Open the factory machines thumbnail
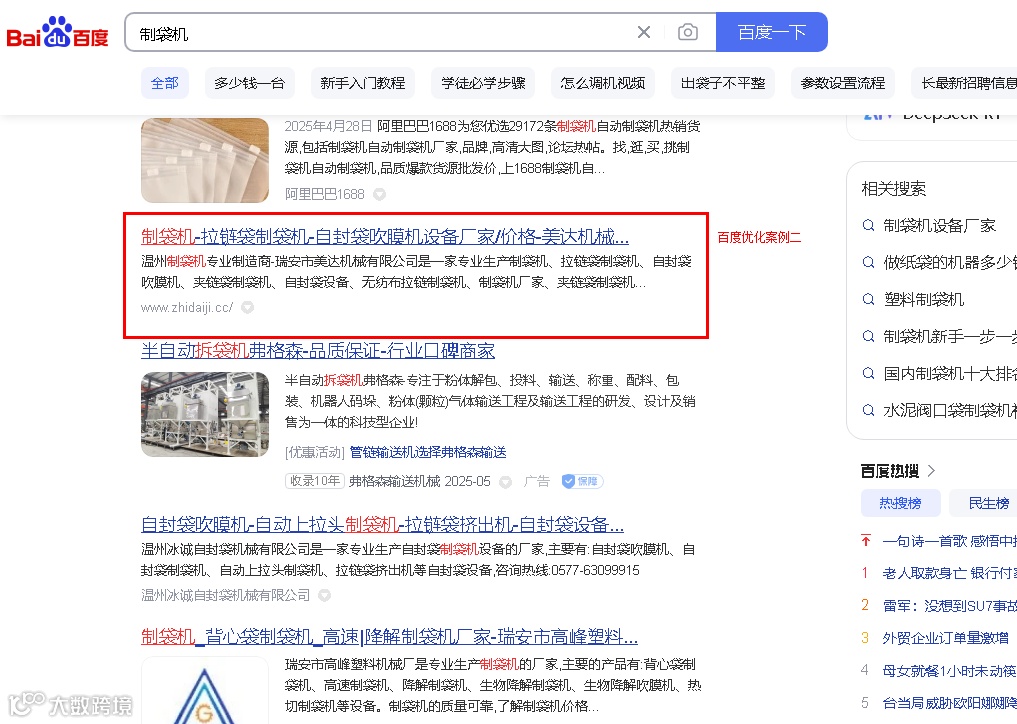 click(x=205, y=414)
